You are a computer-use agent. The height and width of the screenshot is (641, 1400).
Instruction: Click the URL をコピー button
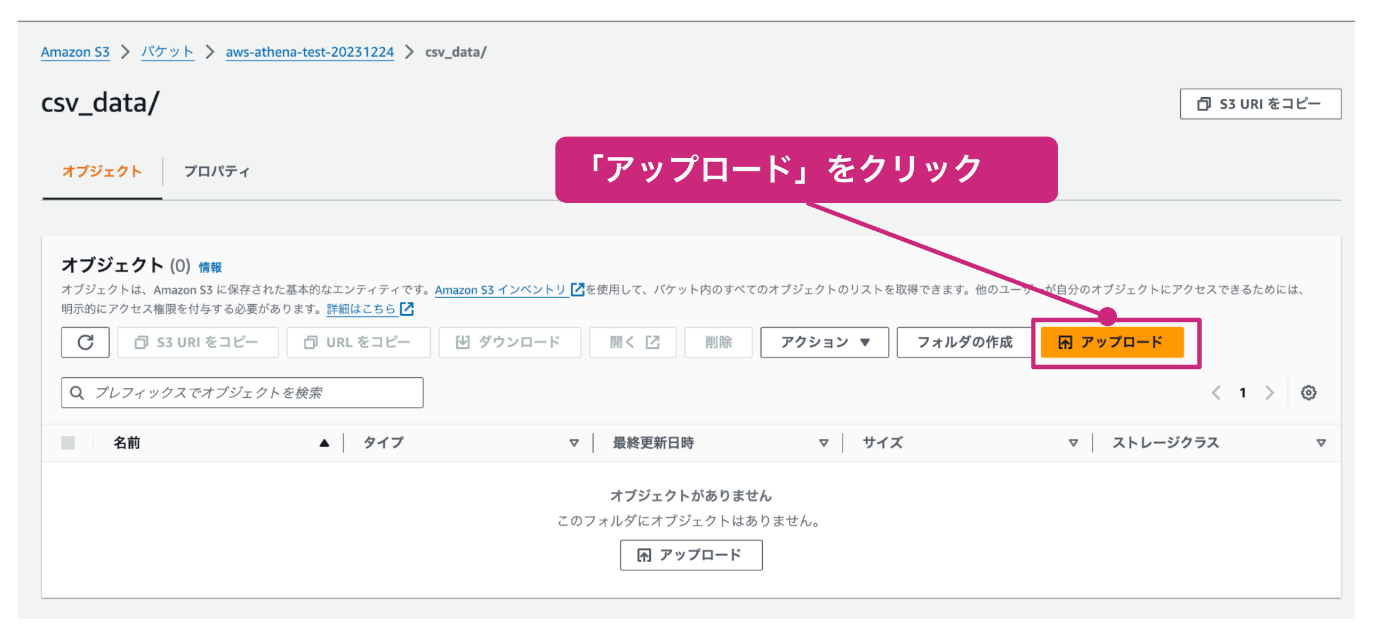point(359,342)
